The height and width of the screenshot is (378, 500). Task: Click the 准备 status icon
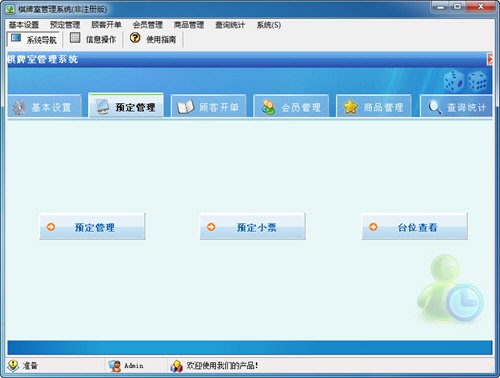(x=13, y=366)
